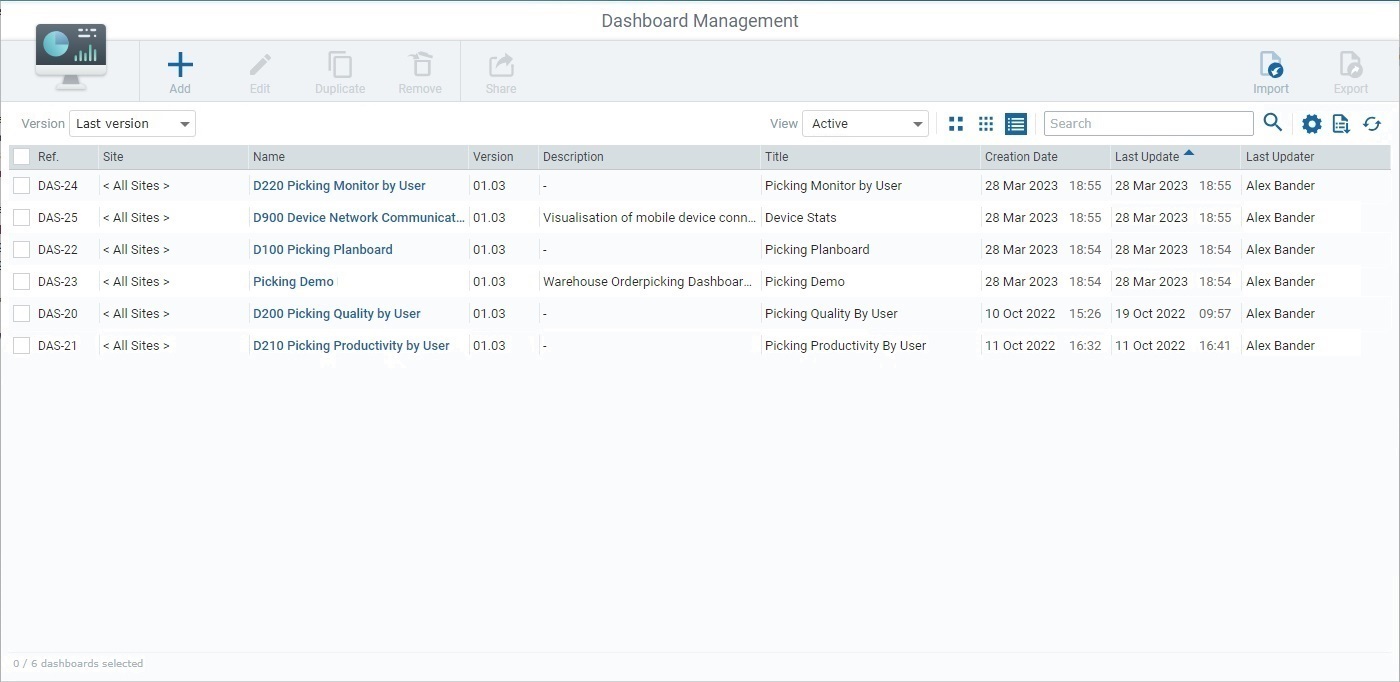This screenshot has height=682, width=1400.
Task: Click the export-to-file report icon
Action: [1341, 123]
